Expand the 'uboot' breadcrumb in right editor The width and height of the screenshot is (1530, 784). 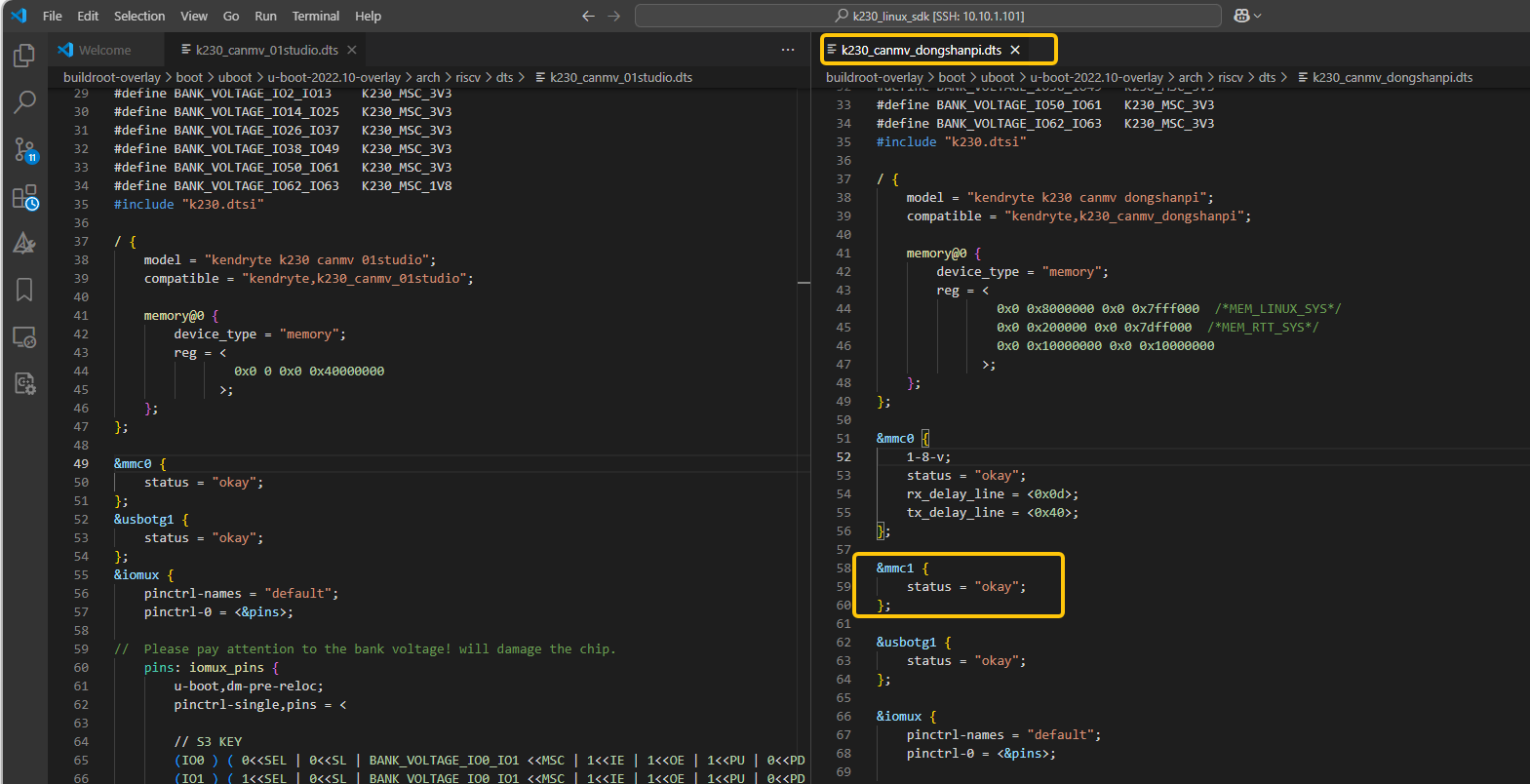coord(997,77)
